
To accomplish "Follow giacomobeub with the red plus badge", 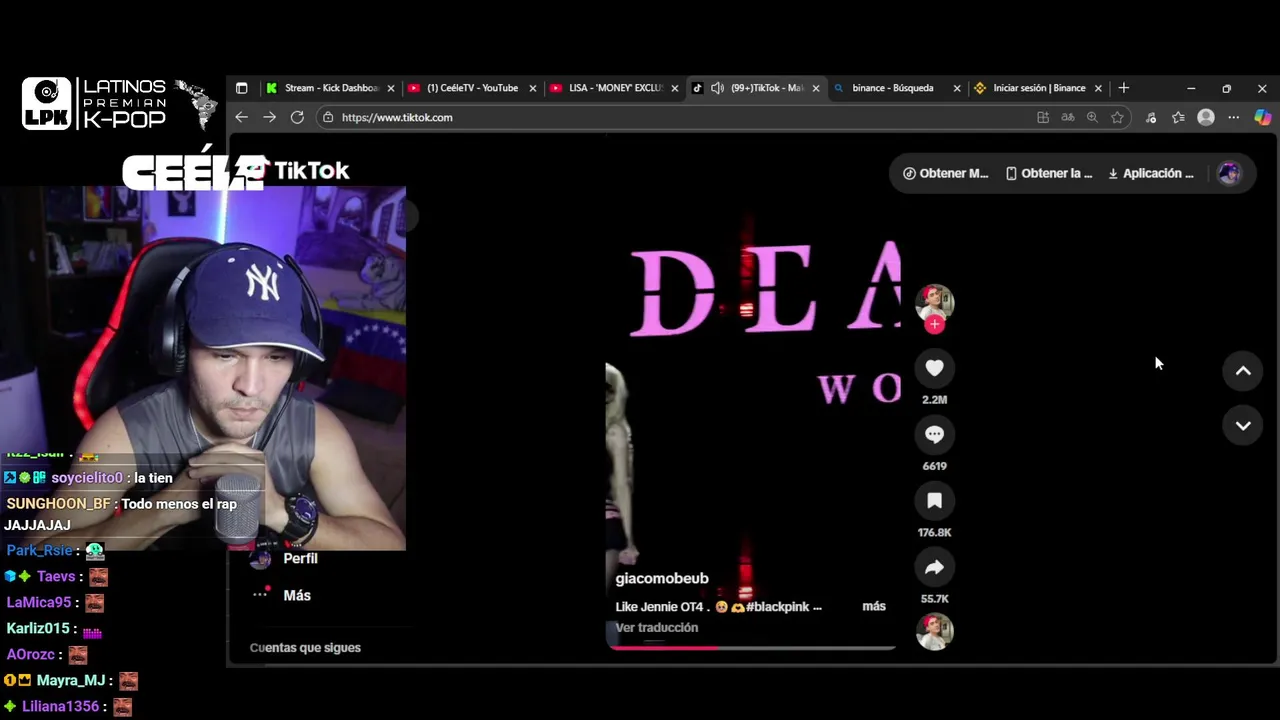I will point(934,324).
